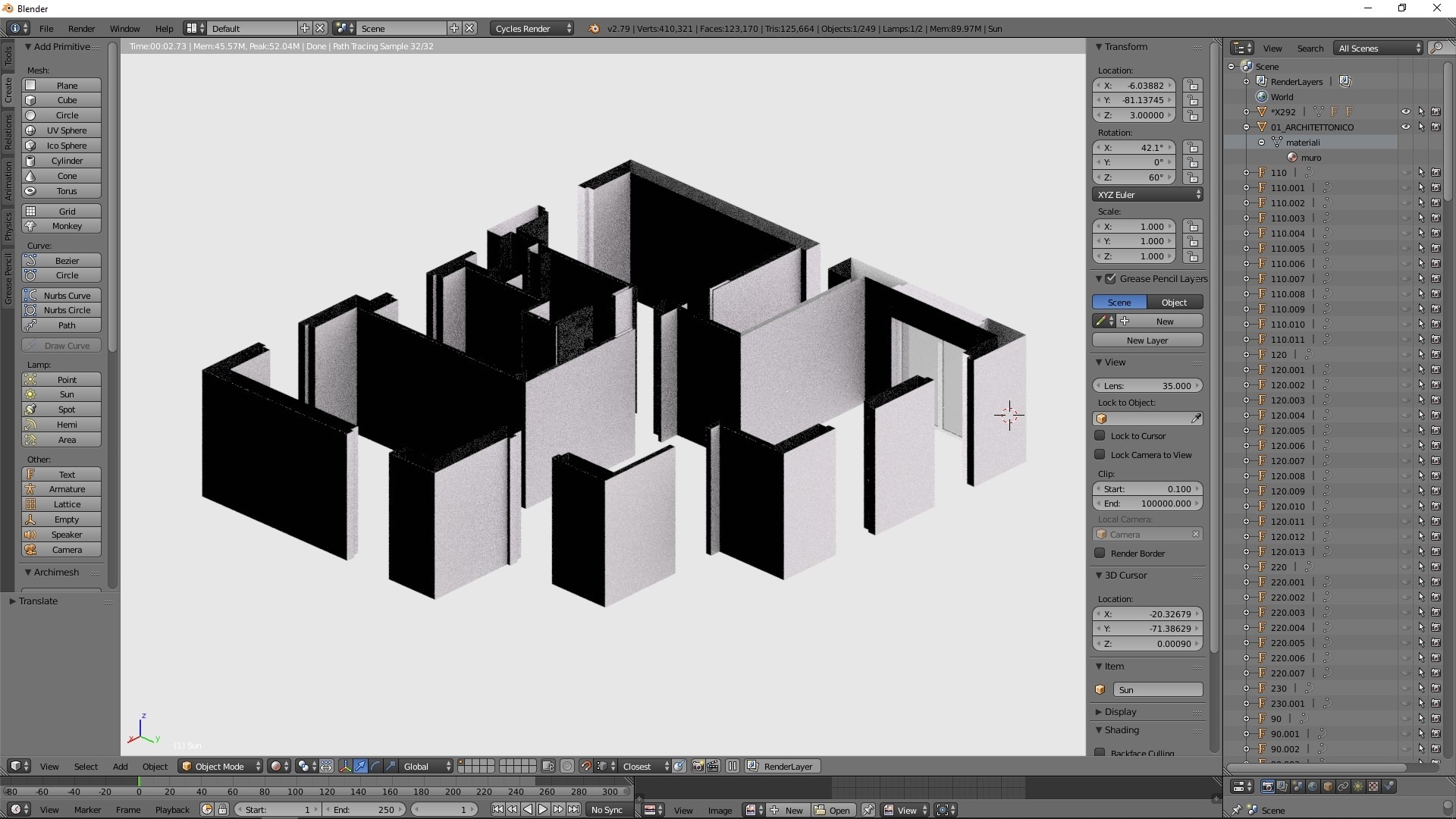This screenshot has height=819, width=1456.
Task: Collapse the Transform panel
Action: [x=1098, y=47]
